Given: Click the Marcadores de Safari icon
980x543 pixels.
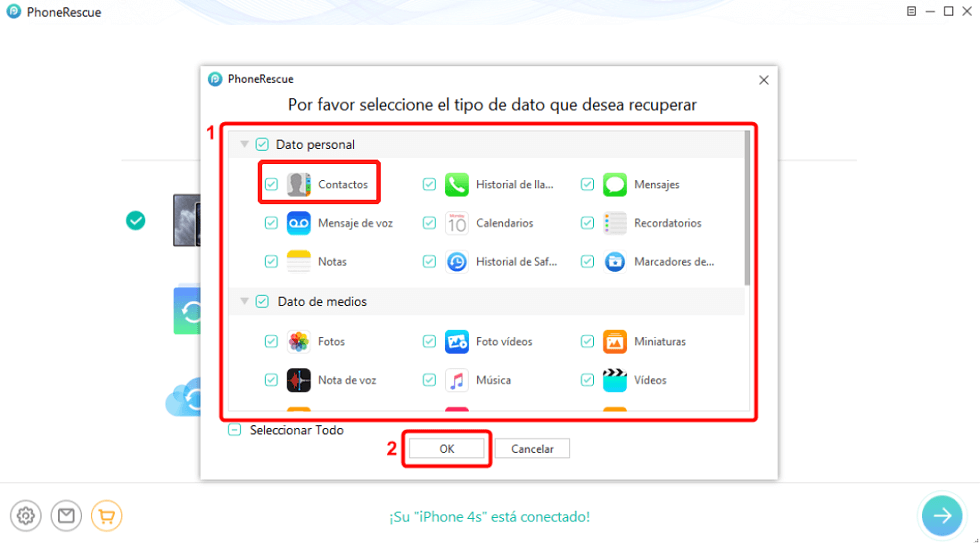Looking at the screenshot, I should click(x=615, y=262).
